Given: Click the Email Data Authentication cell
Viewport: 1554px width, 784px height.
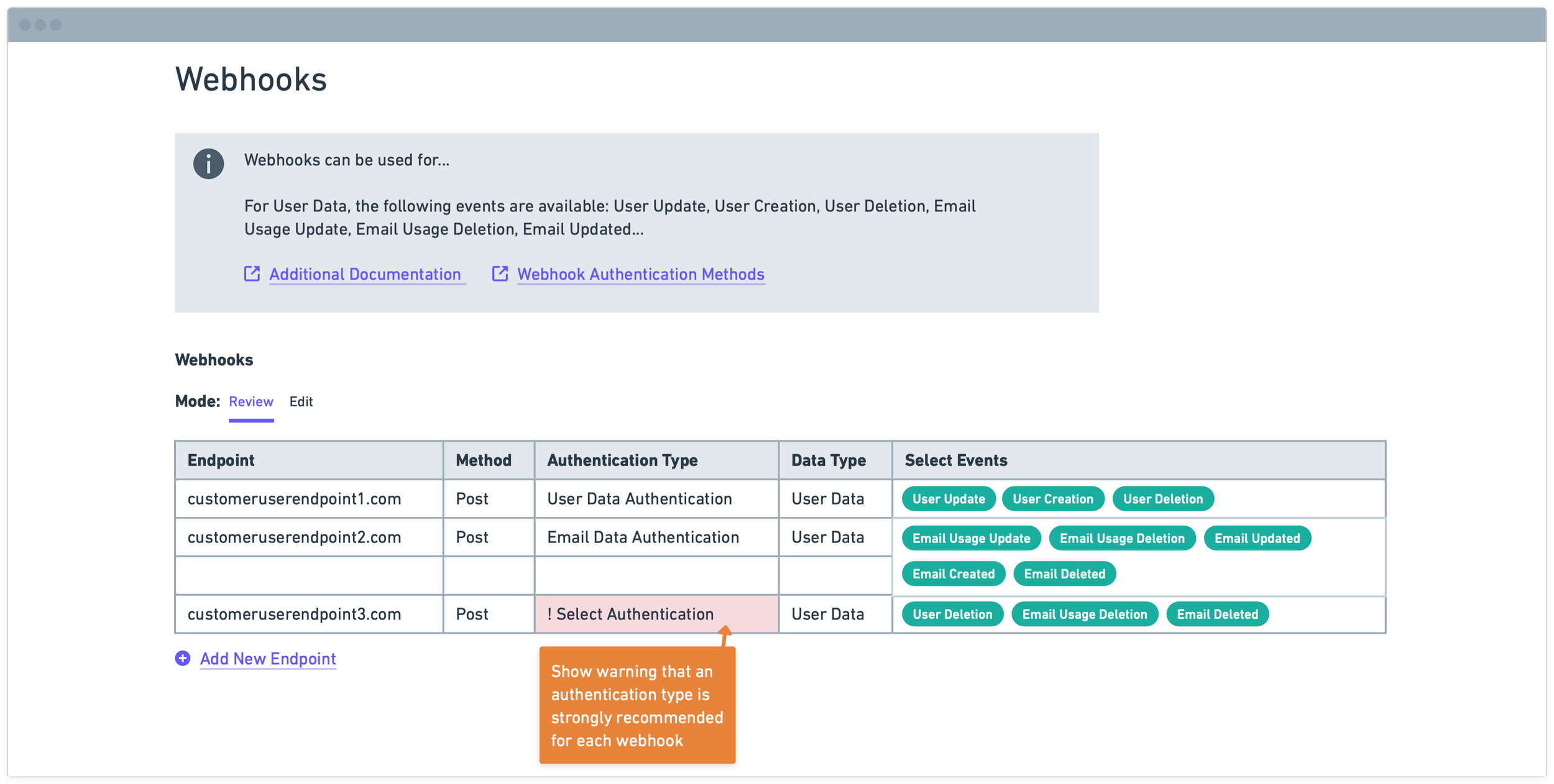Looking at the screenshot, I should pos(643,537).
